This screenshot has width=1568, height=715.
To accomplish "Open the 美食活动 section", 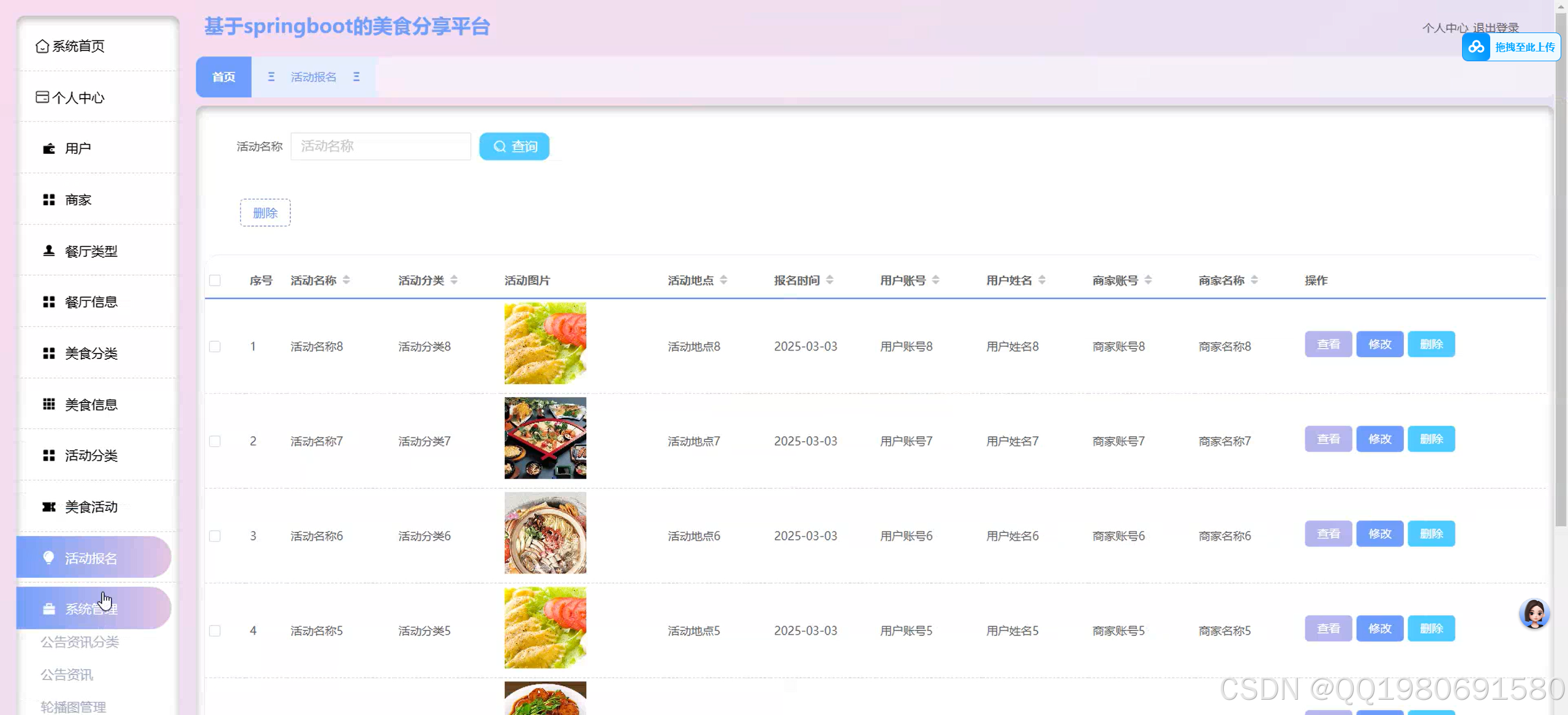I will pyautogui.click(x=91, y=507).
